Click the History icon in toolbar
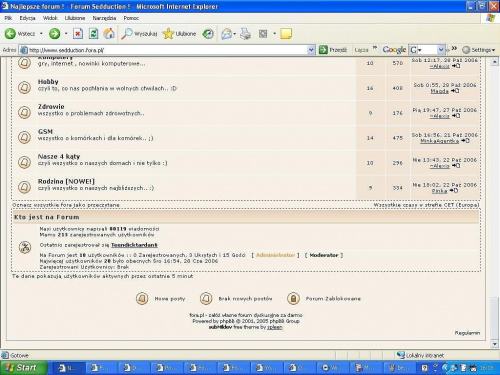Screen dimensions: 500x375 click(208, 34)
